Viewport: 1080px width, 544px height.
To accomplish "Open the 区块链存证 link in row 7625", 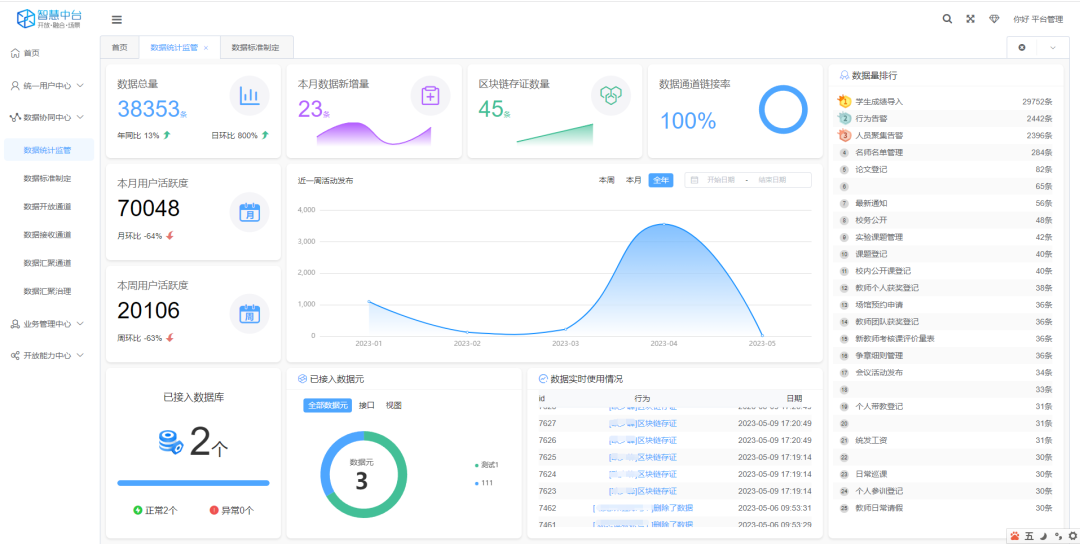I will coord(643,457).
